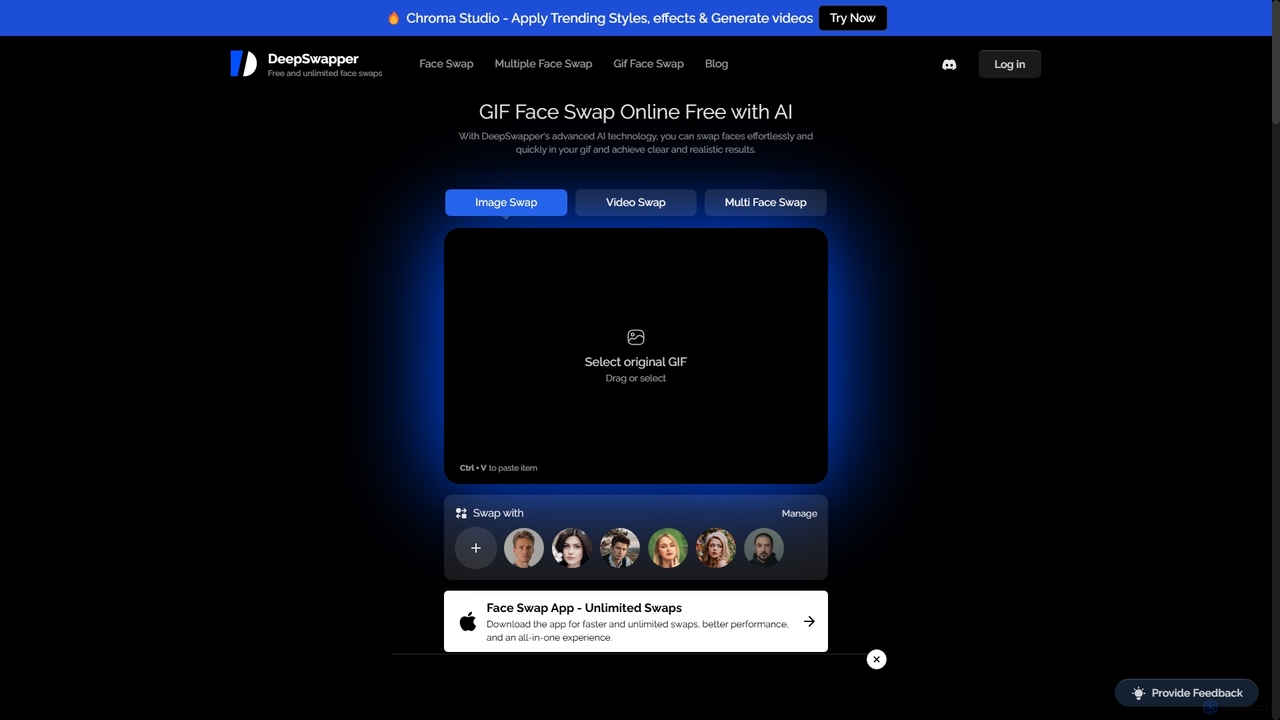1280x720 pixels.
Task: Open the Blog nav link
Action: tap(717, 64)
